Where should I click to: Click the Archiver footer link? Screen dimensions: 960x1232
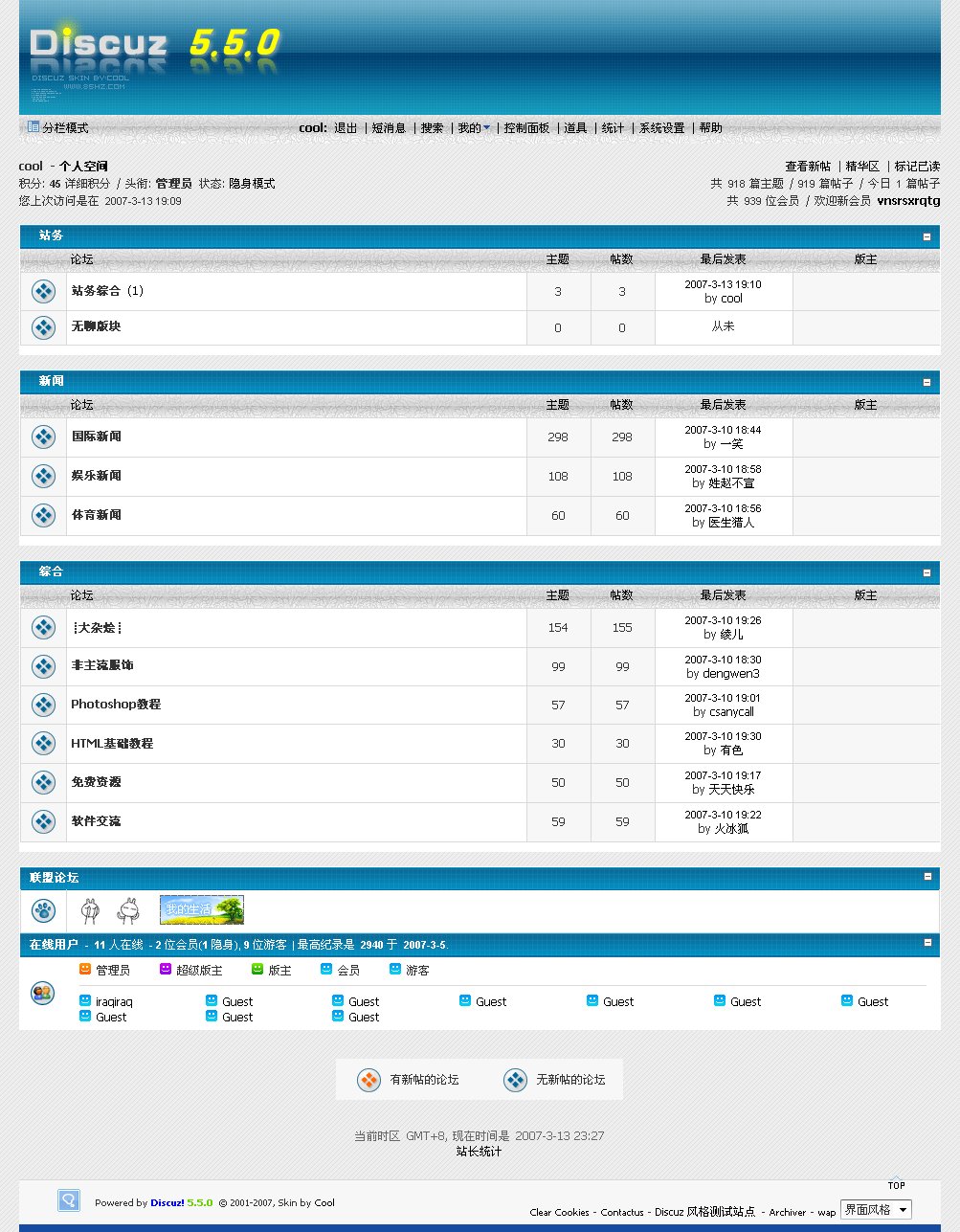tap(788, 1213)
